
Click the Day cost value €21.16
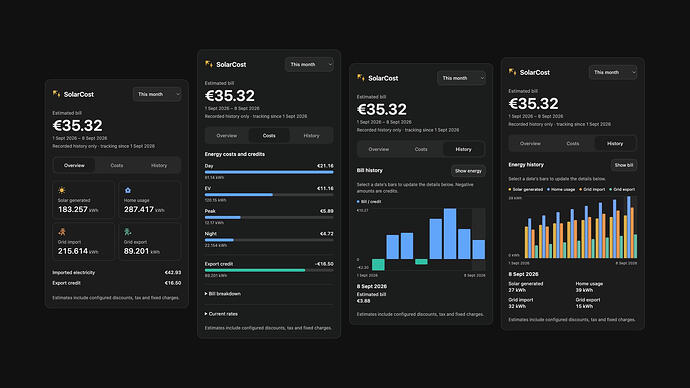click(x=325, y=166)
